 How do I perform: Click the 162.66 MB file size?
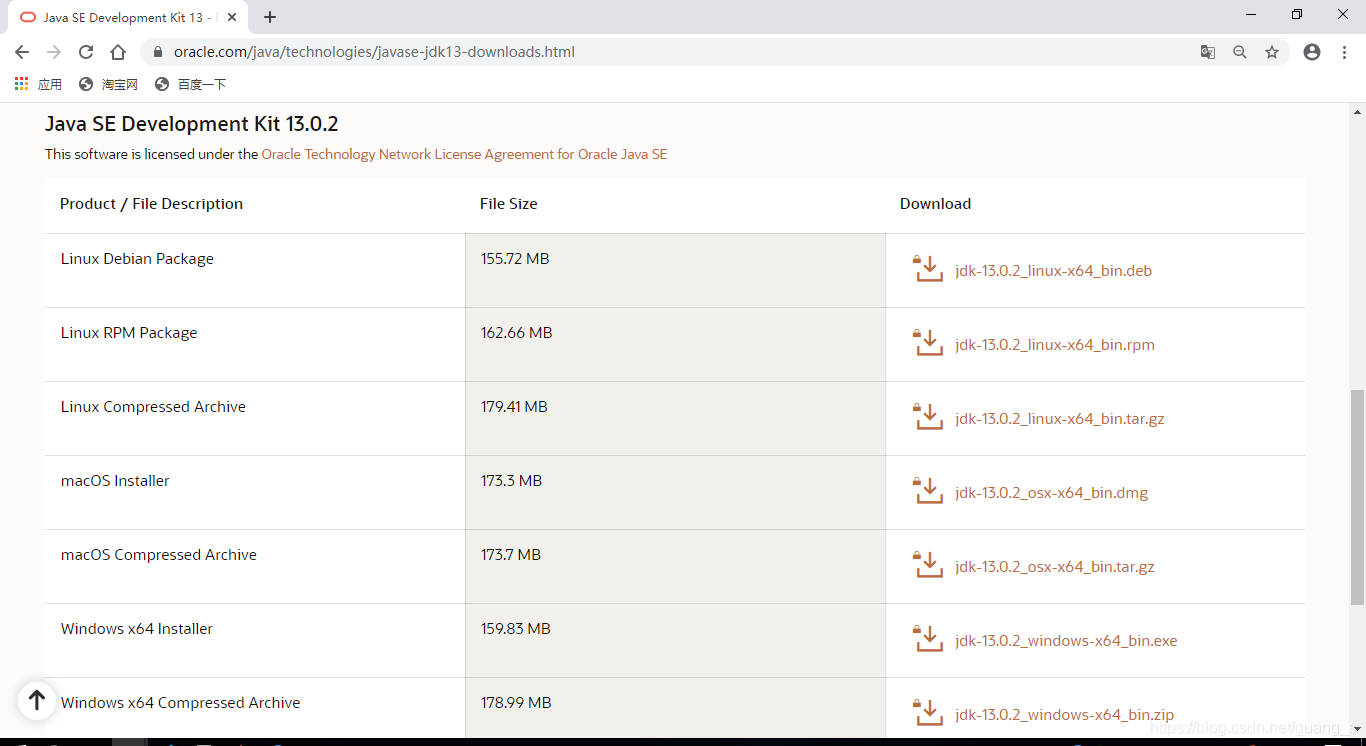pos(517,332)
